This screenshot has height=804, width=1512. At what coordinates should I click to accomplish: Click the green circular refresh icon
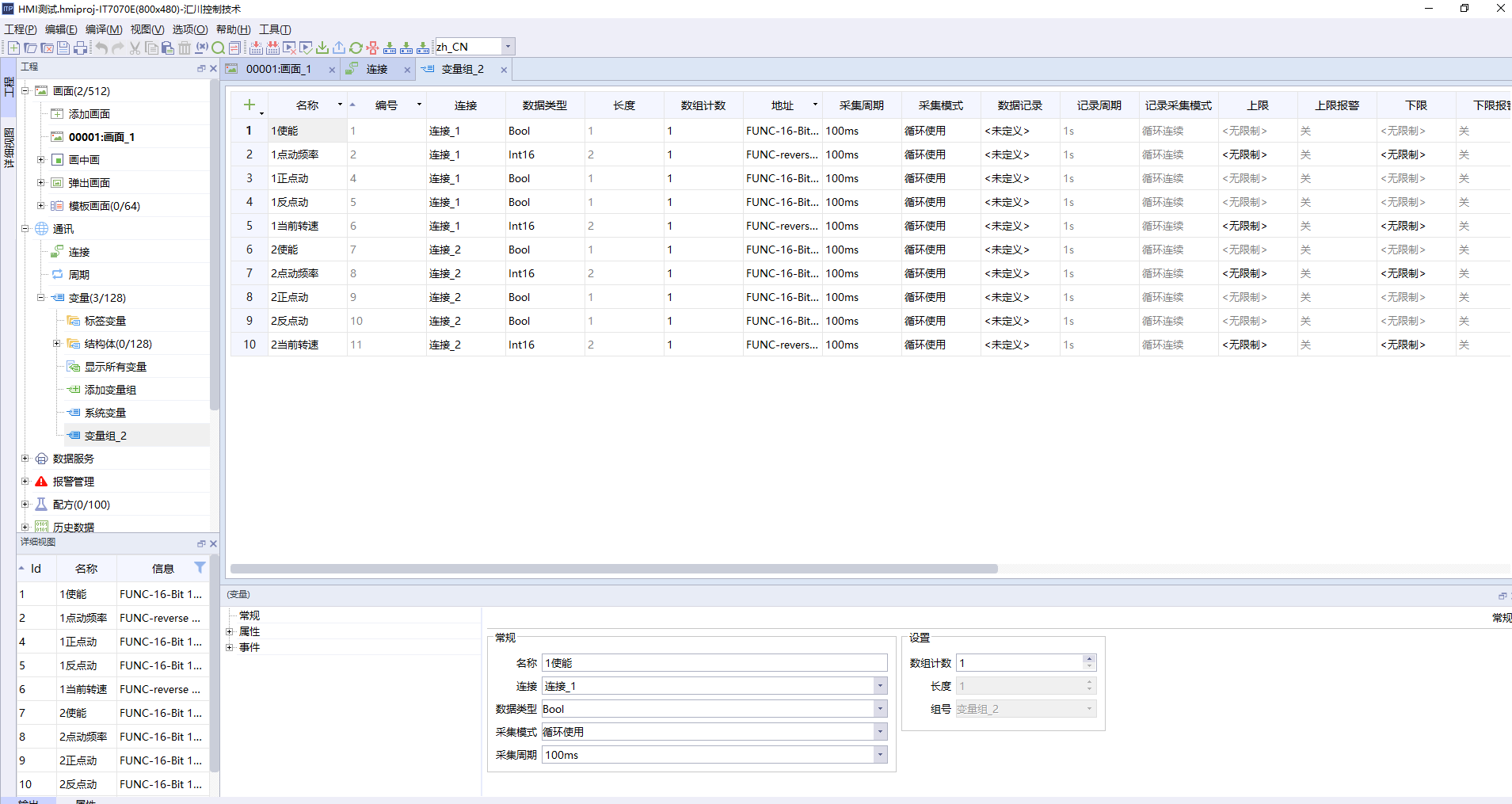point(356,48)
